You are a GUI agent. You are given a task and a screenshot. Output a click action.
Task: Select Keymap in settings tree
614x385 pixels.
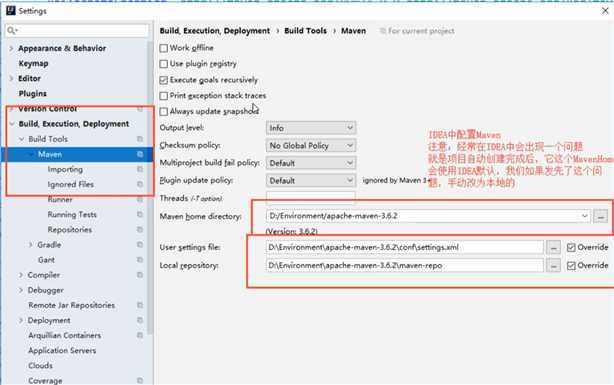pyautogui.click(x=33, y=63)
